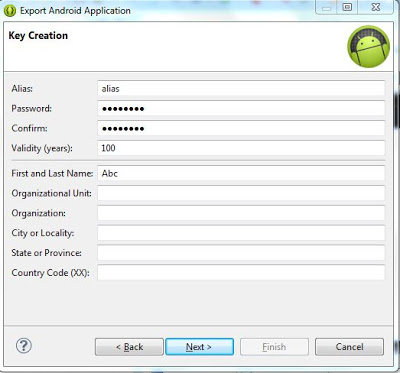The height and width of the screenshot is (373, 400).
Task: Minimize the Export Android Application window
Action: [326, 7]
